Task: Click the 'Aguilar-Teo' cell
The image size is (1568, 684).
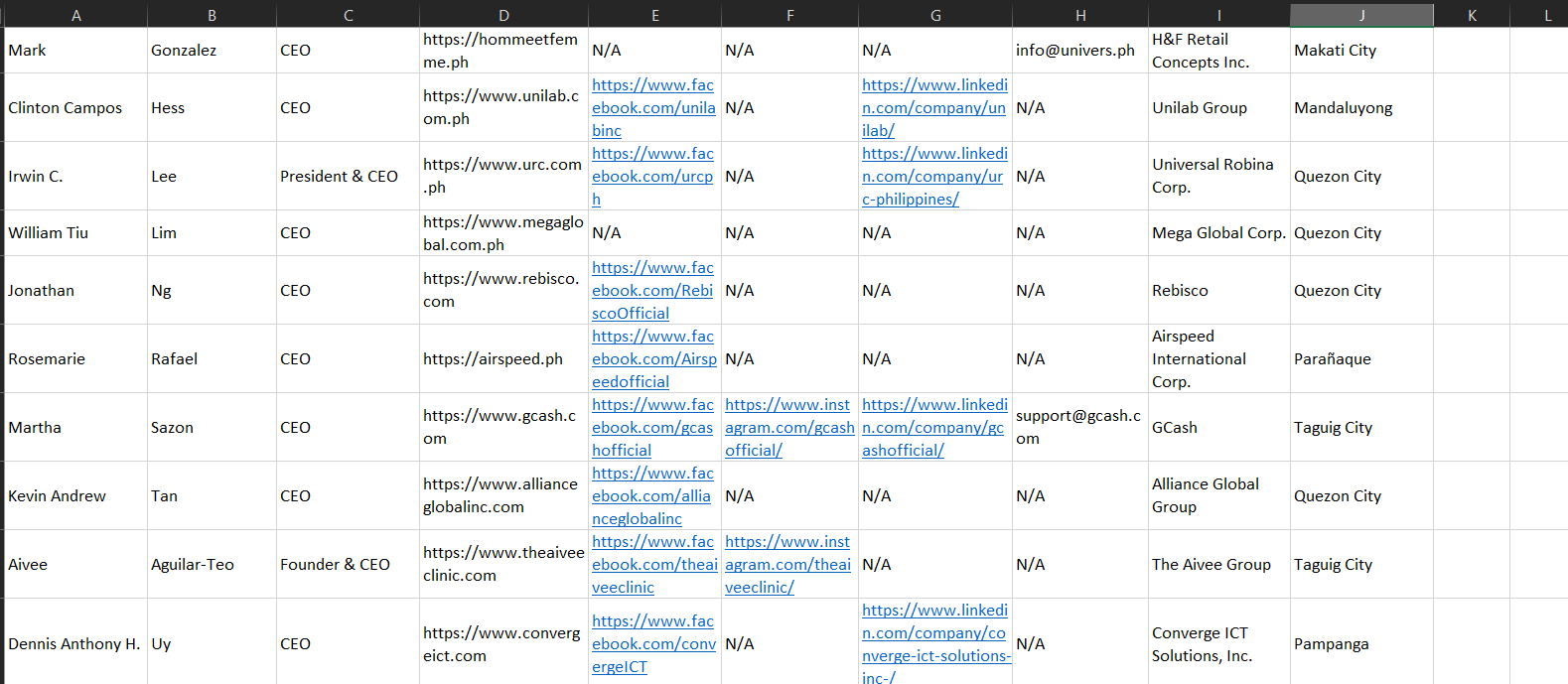Action: pyautogui.click(x=212, y=564)
